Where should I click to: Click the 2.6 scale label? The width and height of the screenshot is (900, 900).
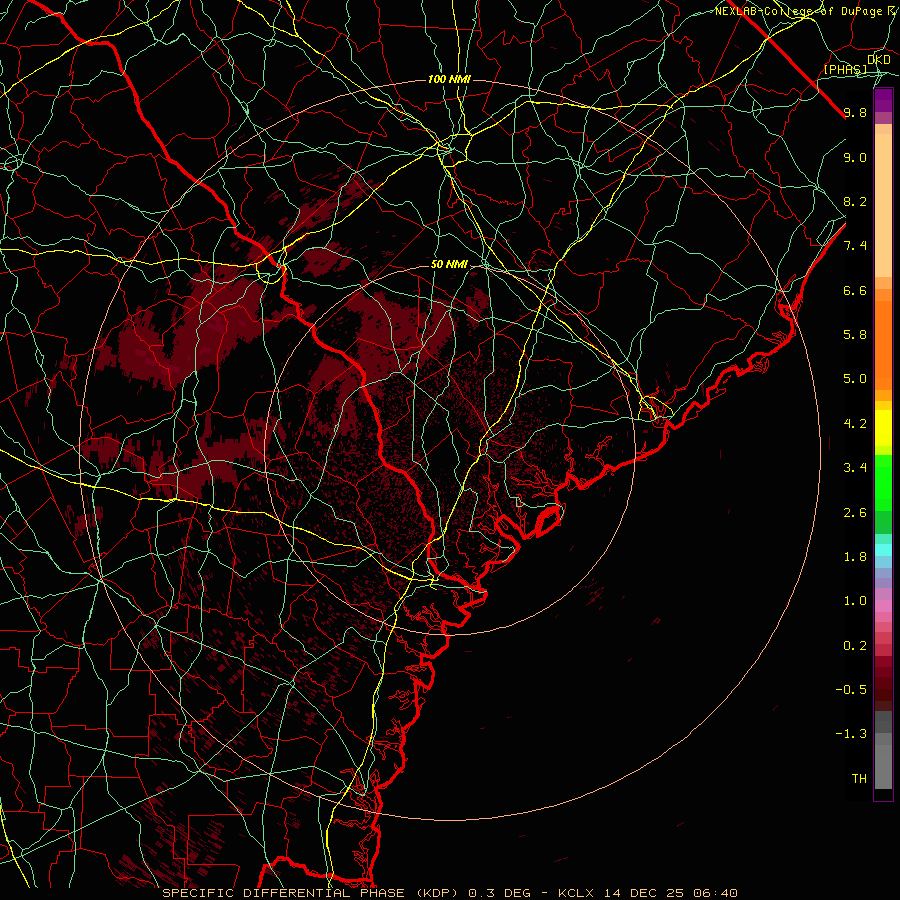coord(855,513)
